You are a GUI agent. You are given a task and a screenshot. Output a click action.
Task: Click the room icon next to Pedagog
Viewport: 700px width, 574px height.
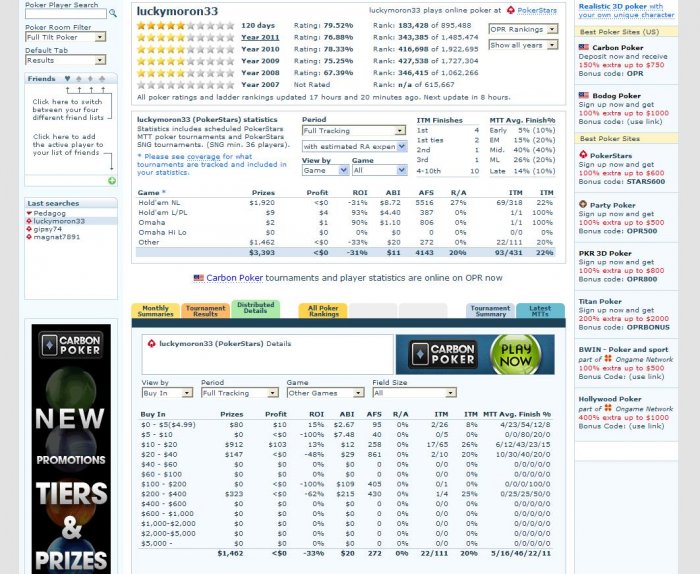(x=29, y=213)
